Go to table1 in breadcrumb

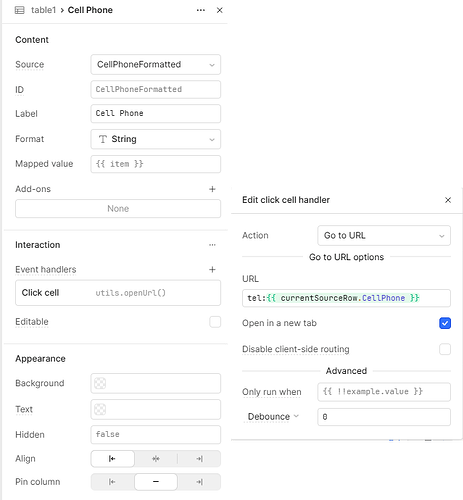pyautogui.click(x=43, y=10)
